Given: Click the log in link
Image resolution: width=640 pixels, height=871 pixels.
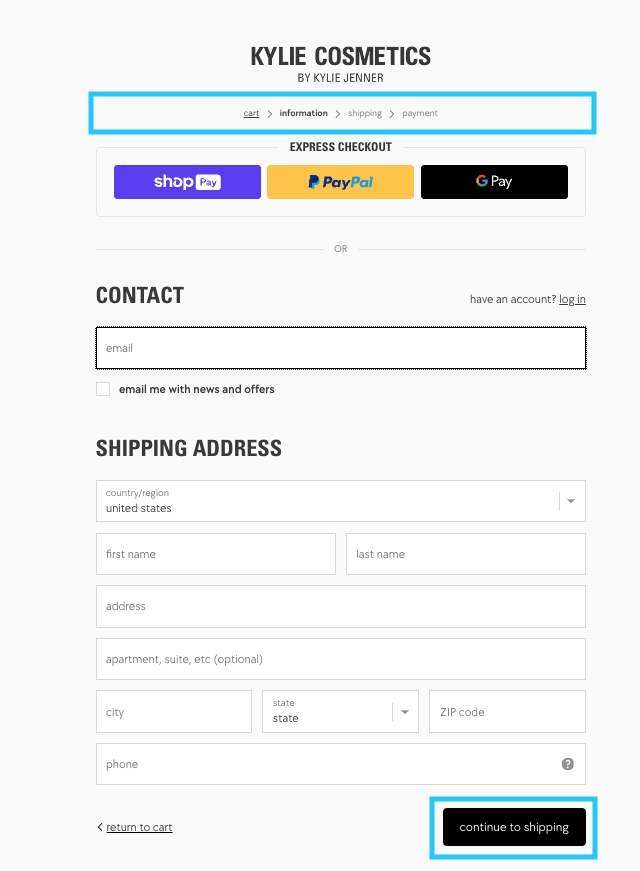Looking at the screenshot, I should [572, 299].
